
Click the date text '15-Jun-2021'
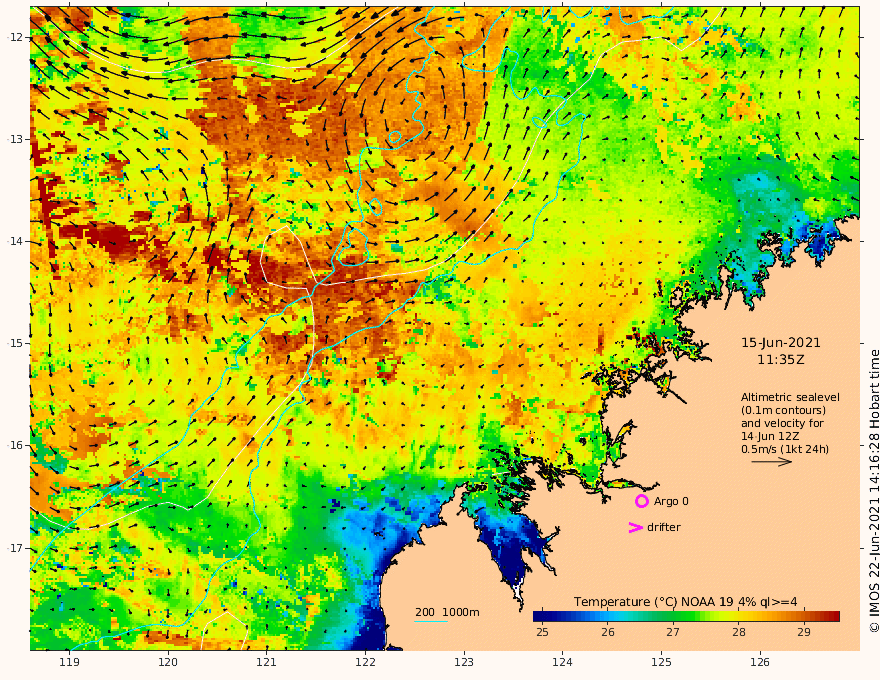[781, 343]
